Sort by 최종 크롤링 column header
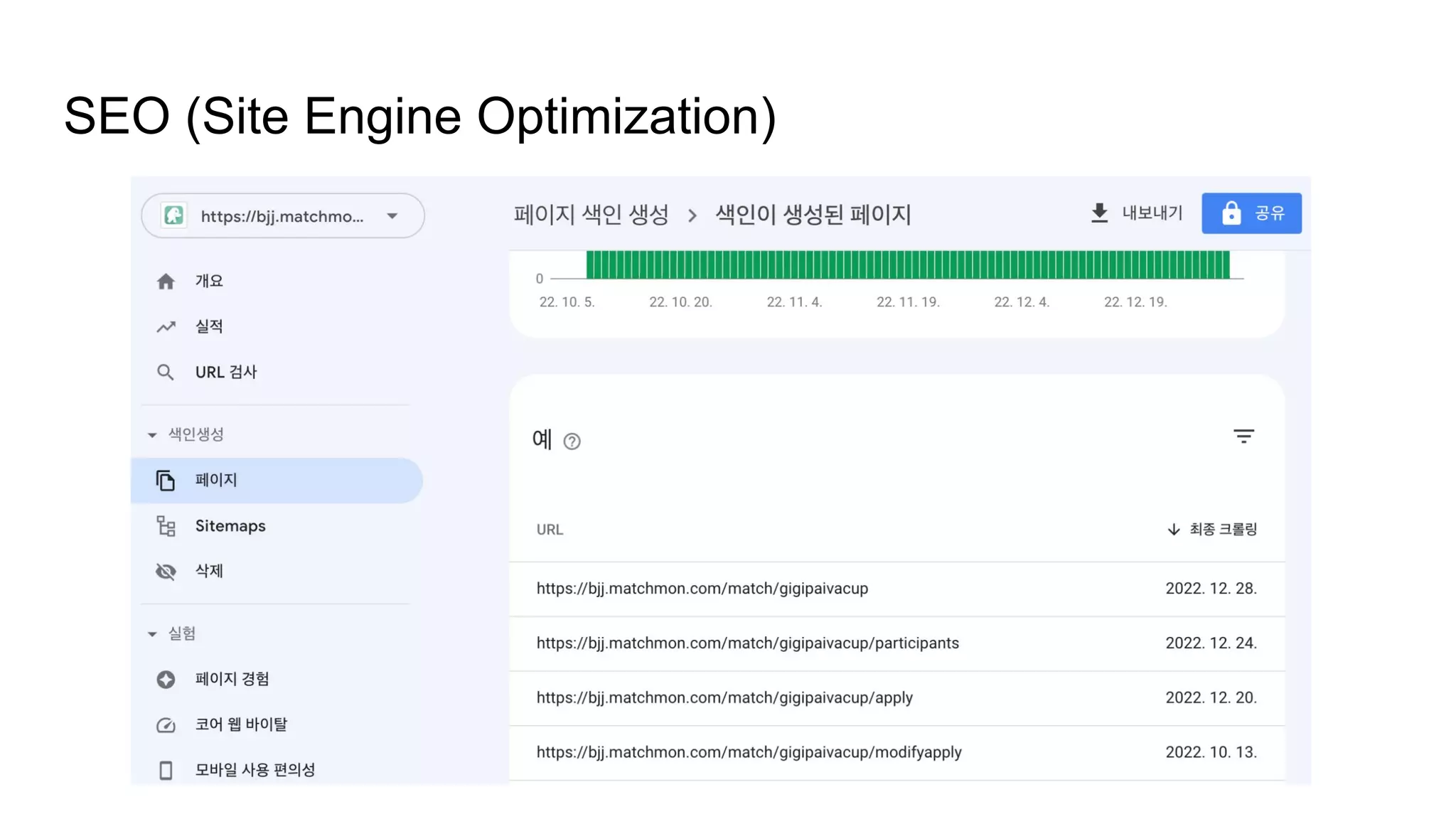The height and width of the screenshot is (819, 1456). (1213, 529)
